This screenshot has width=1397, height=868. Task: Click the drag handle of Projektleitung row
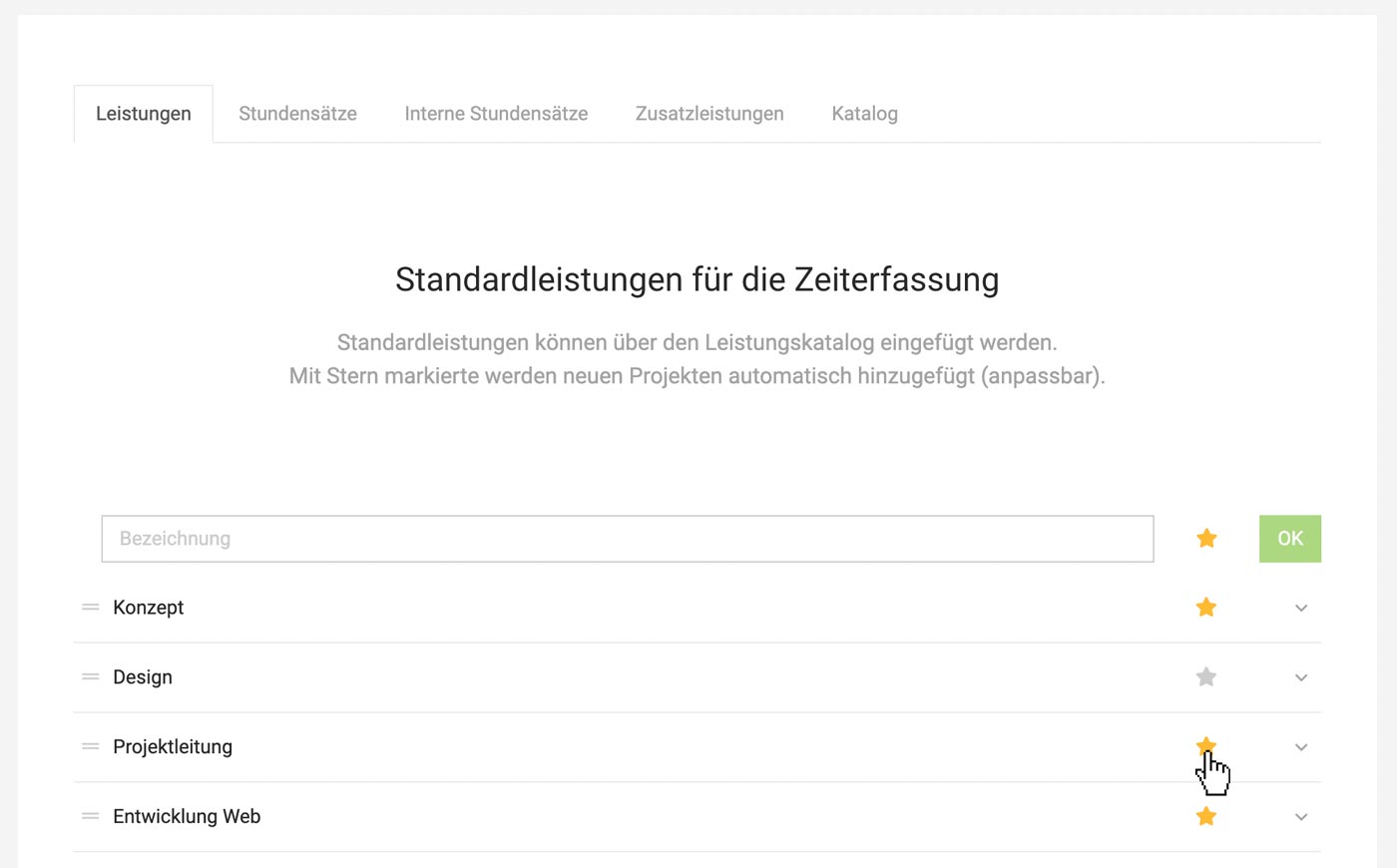pyautogui.click(x=91, y=747)
